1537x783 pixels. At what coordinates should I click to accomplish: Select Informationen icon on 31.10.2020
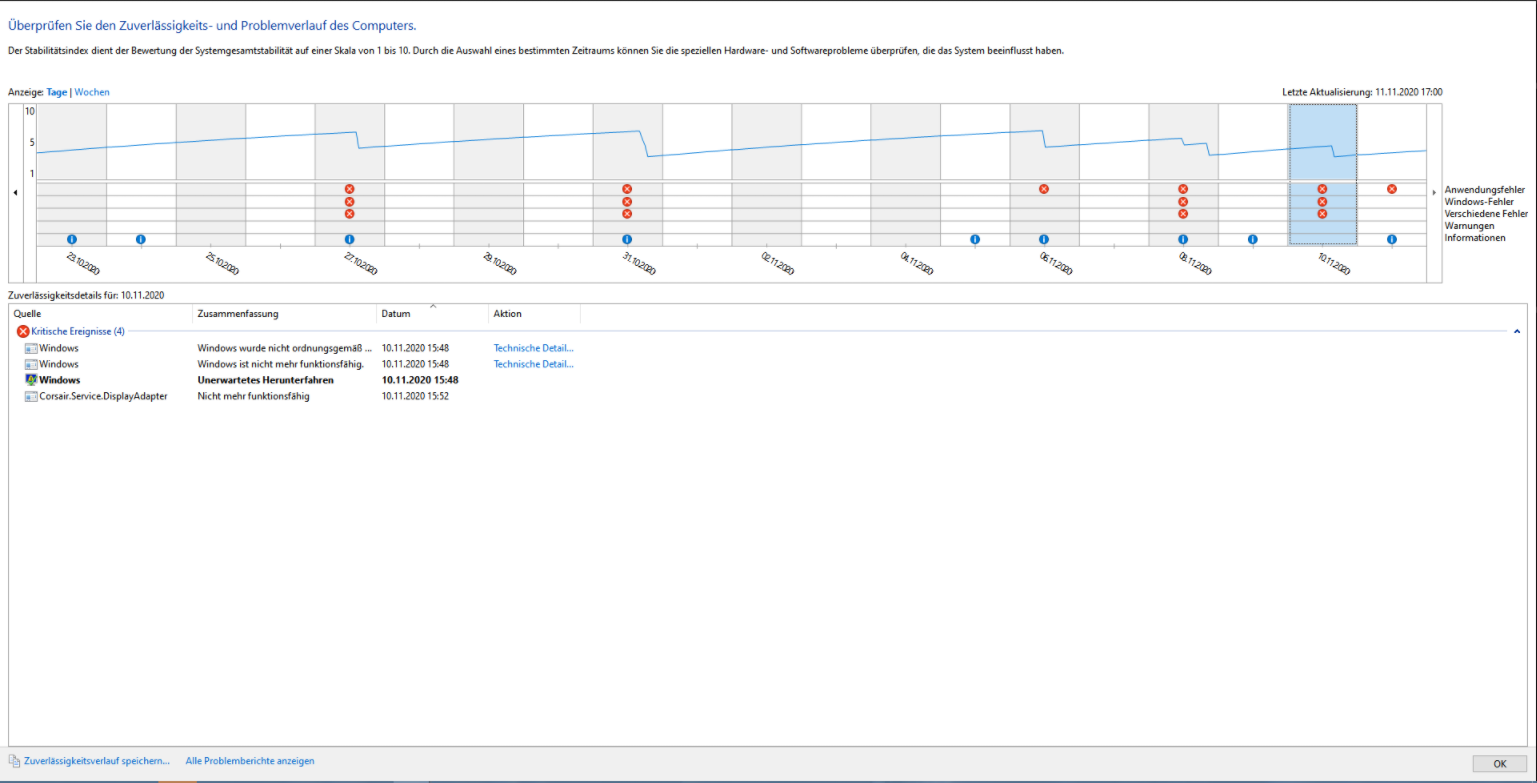click(x=627, y=240)
